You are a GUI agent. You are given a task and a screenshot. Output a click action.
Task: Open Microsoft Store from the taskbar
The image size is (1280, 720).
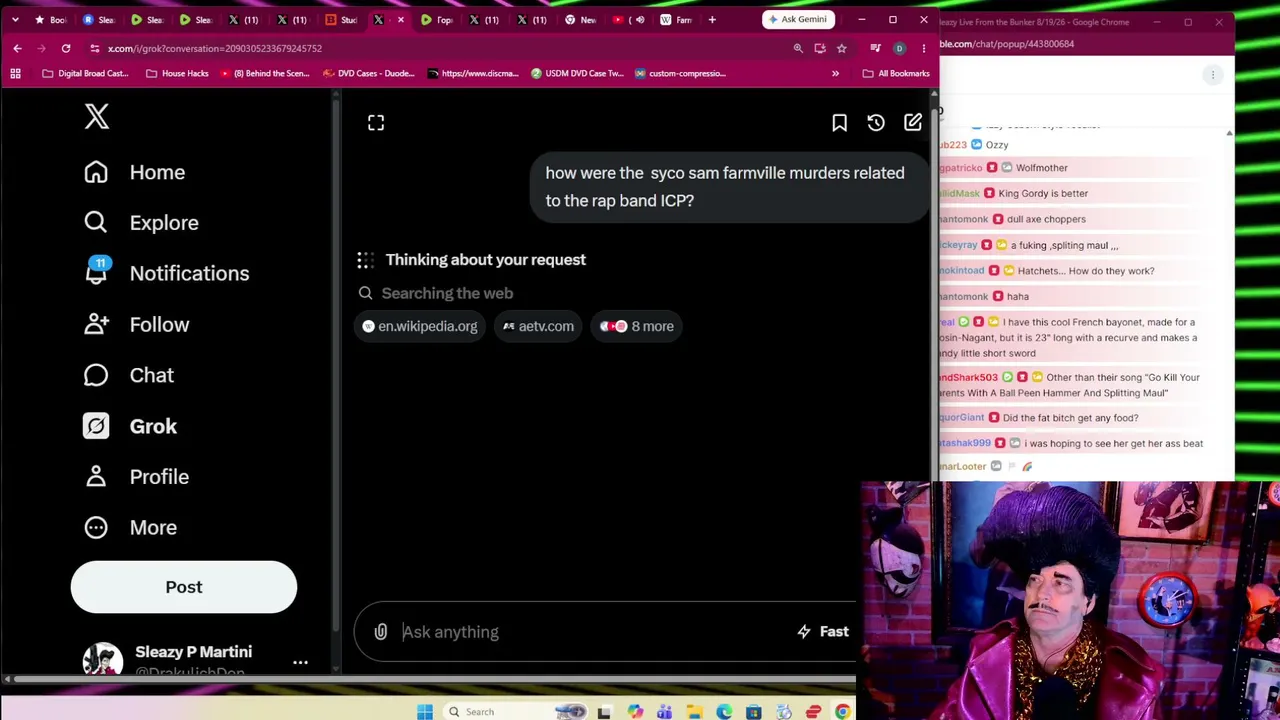pos(754,712)
